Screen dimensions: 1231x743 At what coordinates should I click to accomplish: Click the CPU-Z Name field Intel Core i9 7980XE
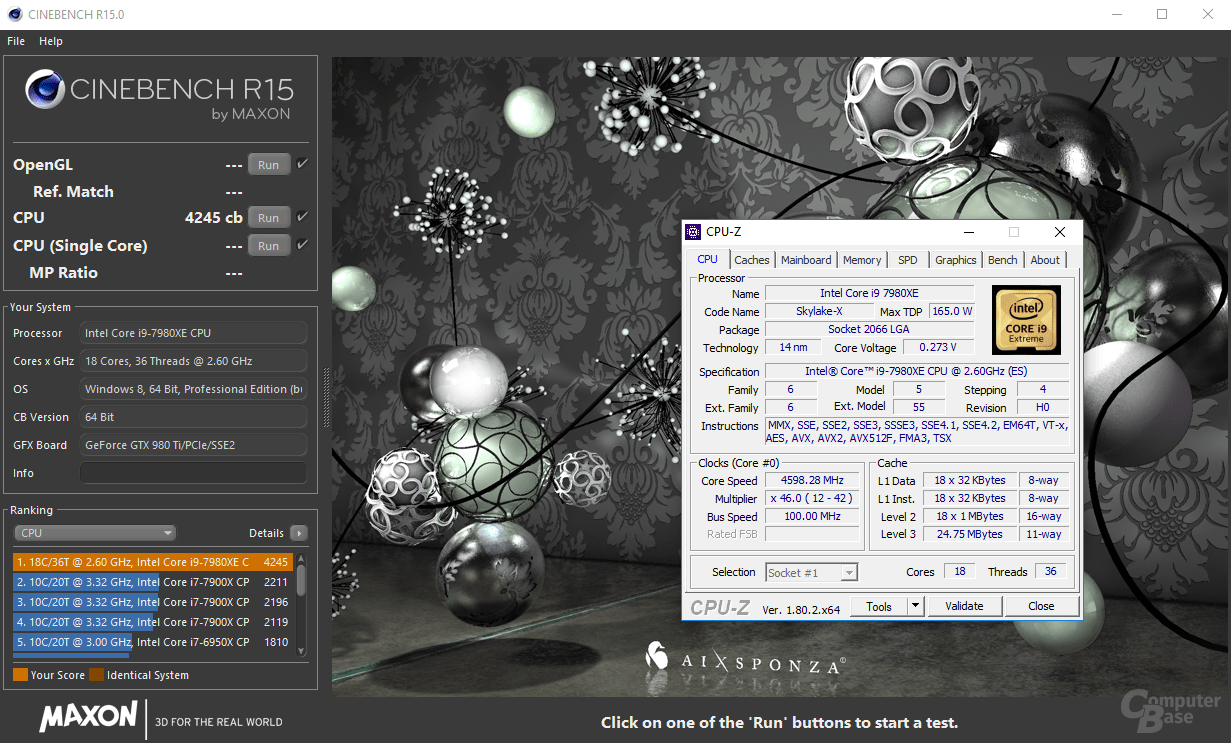(869, 293)
